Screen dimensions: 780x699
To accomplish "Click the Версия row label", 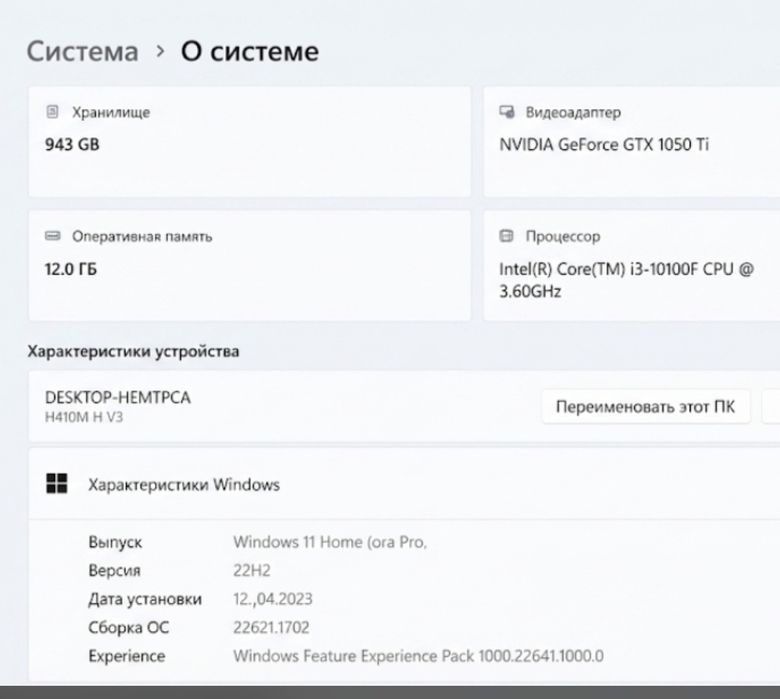I will tap(114, 570).
